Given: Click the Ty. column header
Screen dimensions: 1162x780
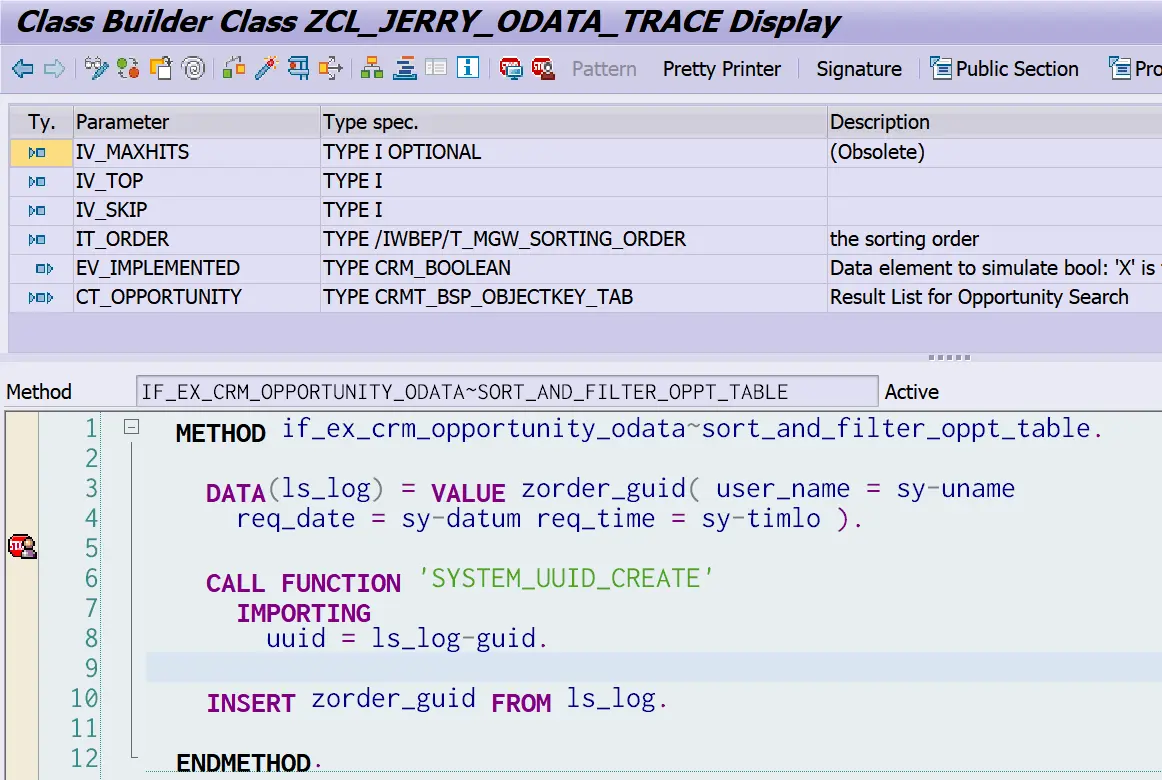Looking at the screenshot, I should click(x=42, y=121).
